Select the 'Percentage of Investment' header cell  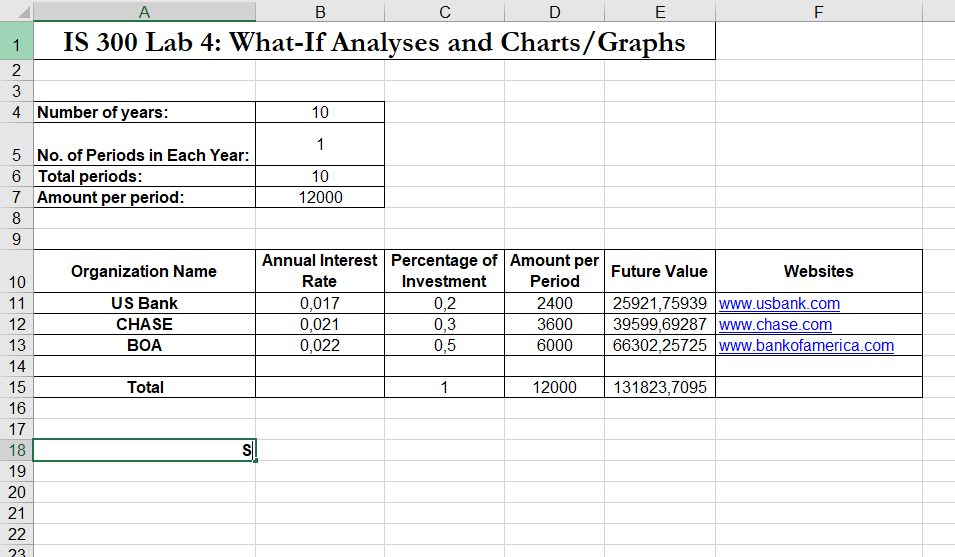pos(445,271)
